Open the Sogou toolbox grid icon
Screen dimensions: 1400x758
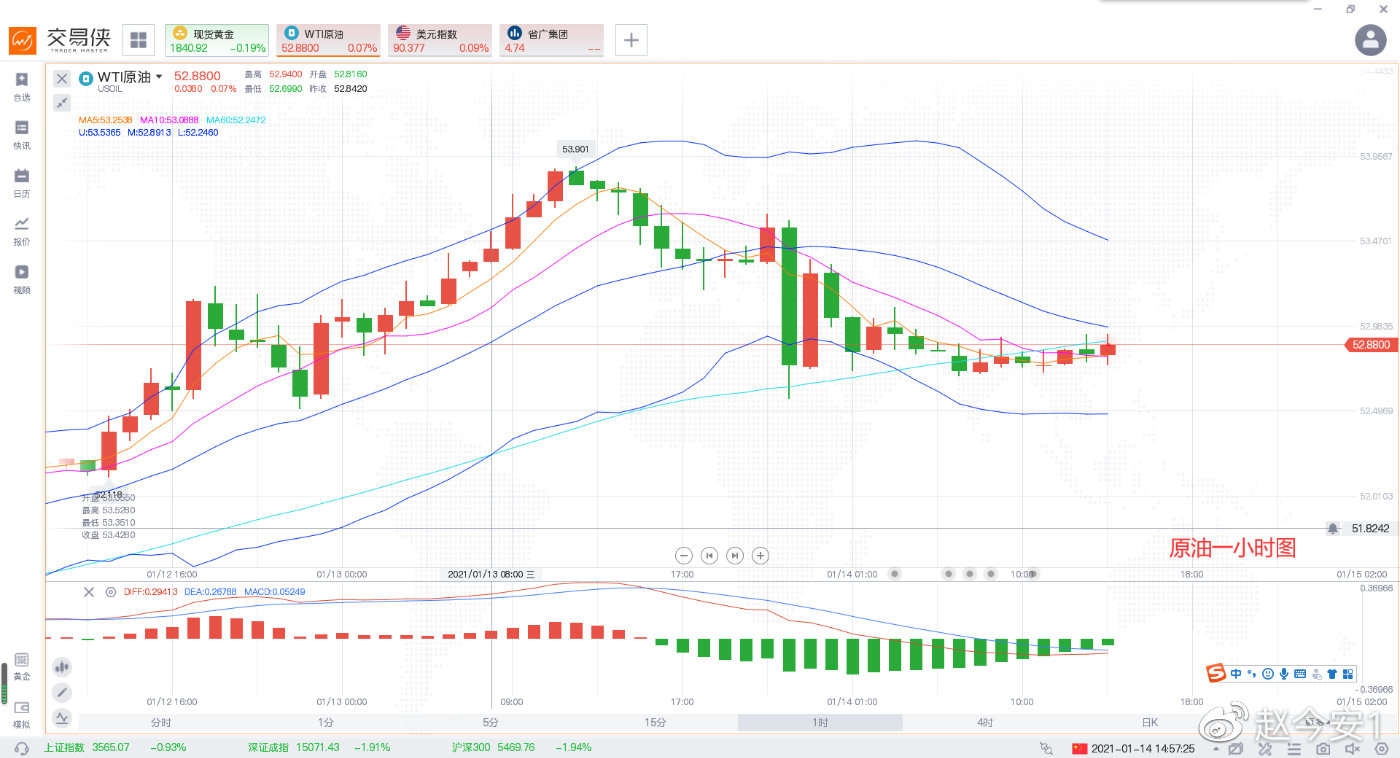click(1348, 673)
